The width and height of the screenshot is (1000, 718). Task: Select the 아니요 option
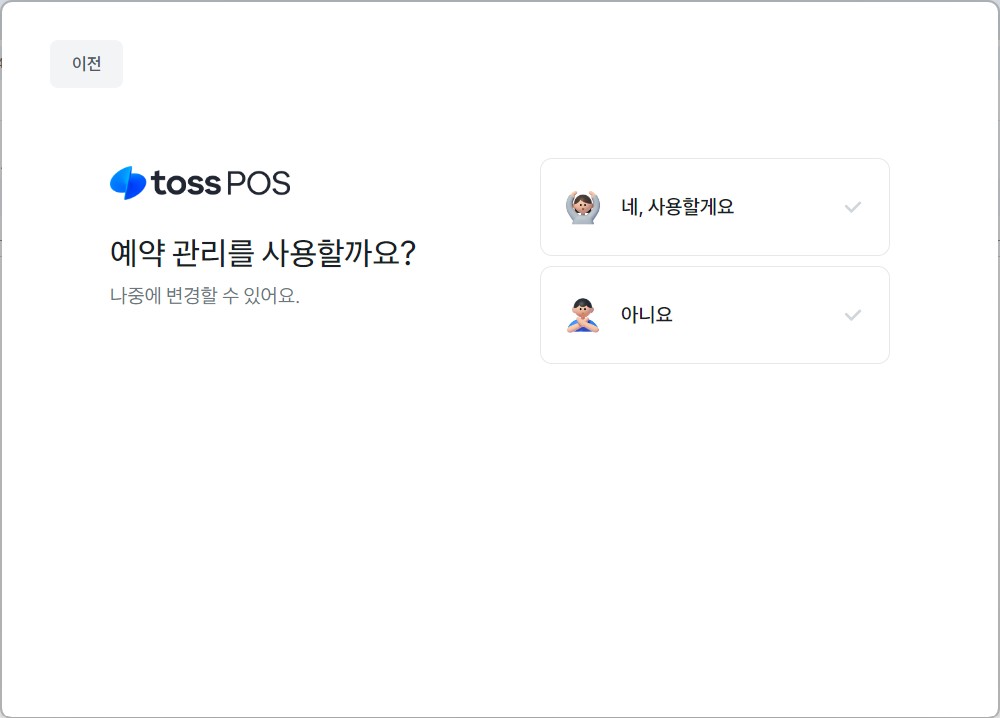pyautogui.click(x=714, y=315)
